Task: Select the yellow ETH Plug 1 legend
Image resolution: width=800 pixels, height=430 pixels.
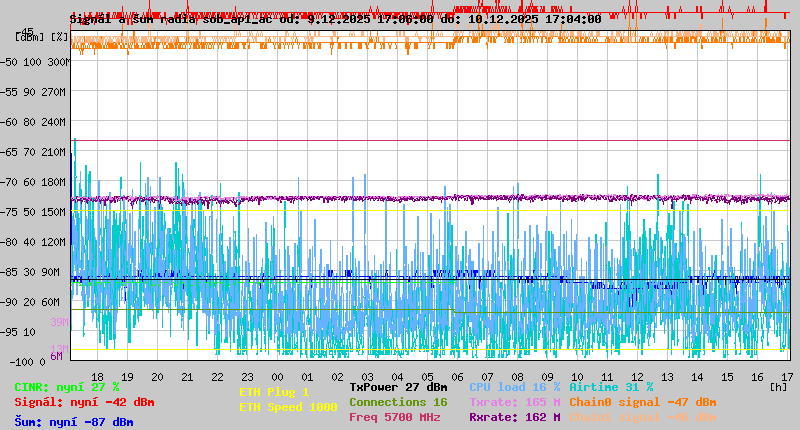Action: pyautogui.click(x=274, y=392)
